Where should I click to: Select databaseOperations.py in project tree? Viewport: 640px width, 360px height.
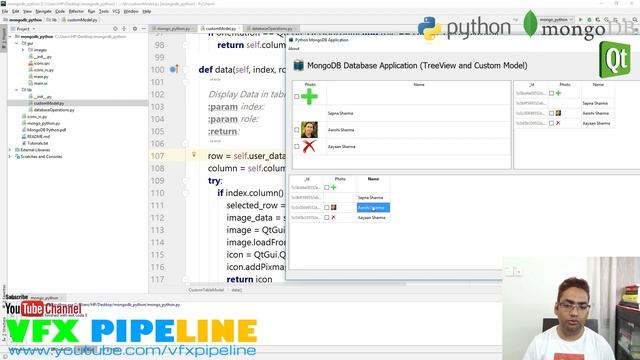(51, 110)
